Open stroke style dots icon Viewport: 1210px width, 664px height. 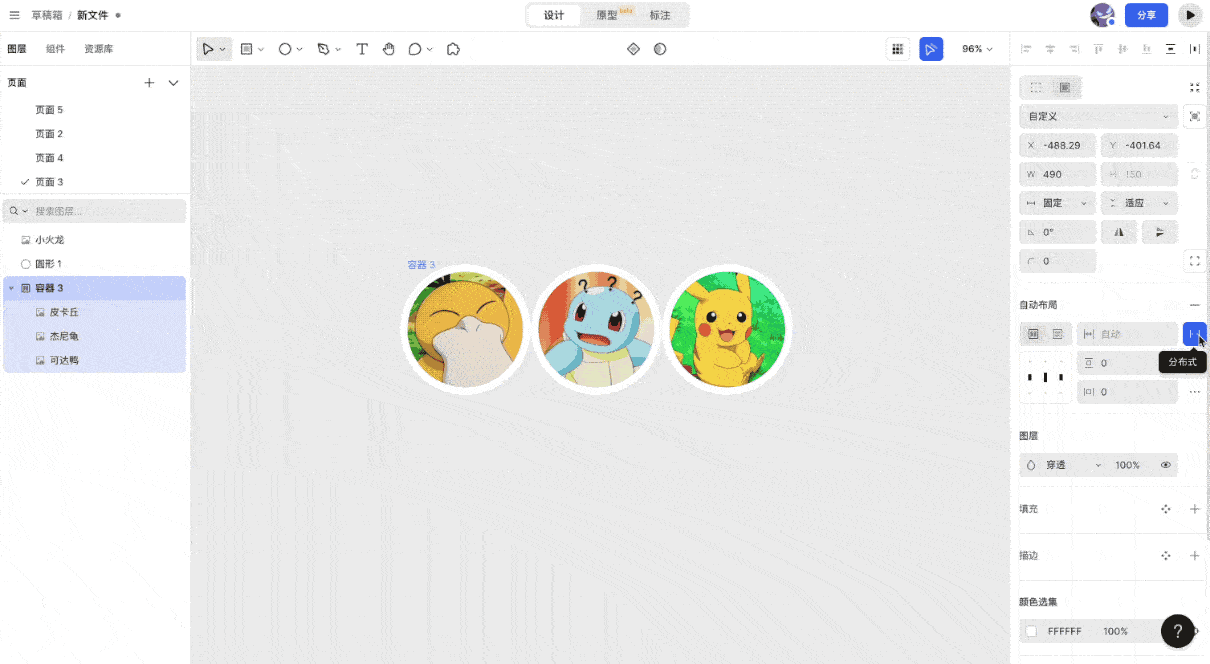click(x=1166, y=555)
